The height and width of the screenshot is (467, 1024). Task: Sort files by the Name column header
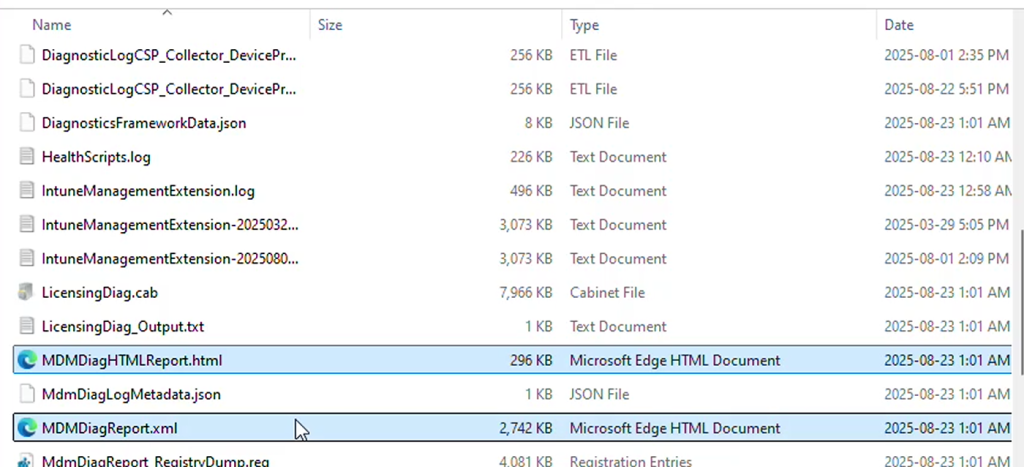pos(52,25)
